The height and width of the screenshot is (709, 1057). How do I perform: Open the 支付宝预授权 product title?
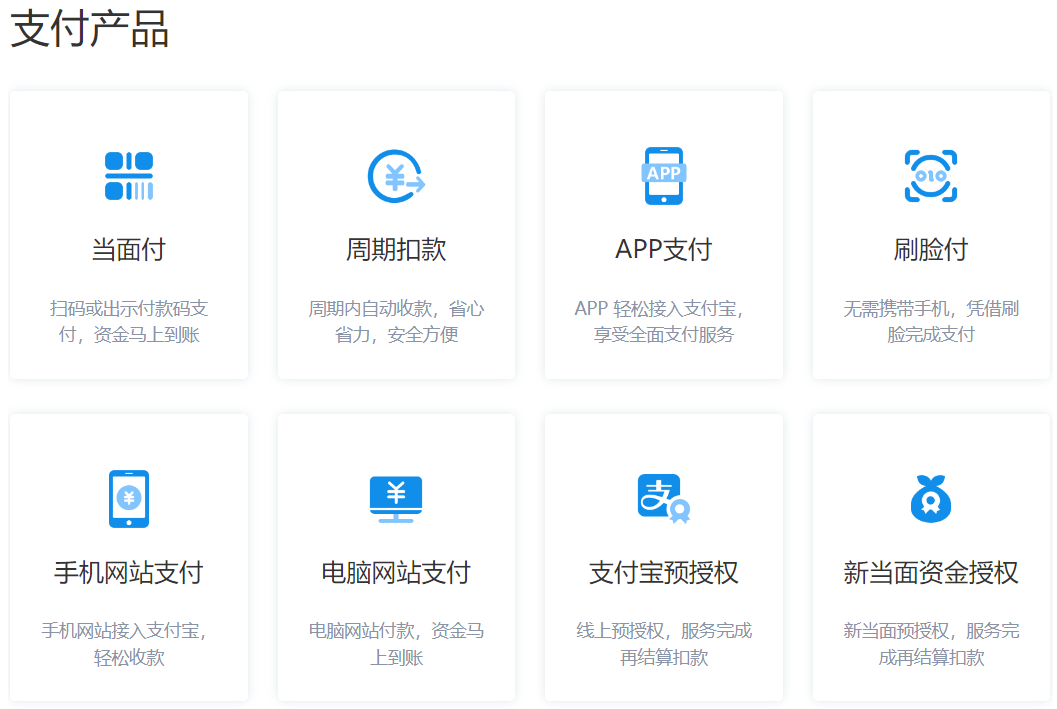click(x=664, y=572)
